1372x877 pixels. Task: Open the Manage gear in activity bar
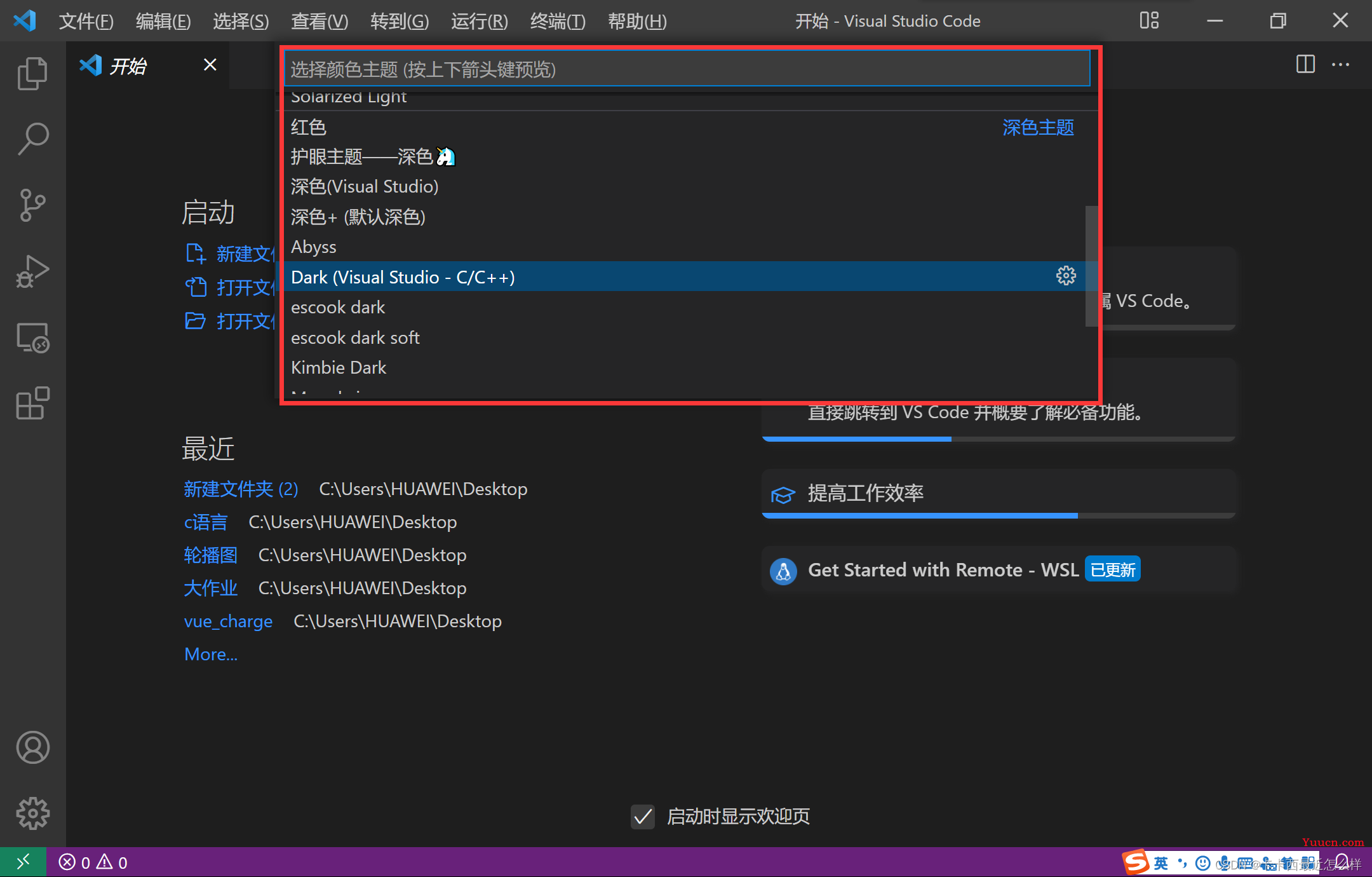click(x=32, y=813)
